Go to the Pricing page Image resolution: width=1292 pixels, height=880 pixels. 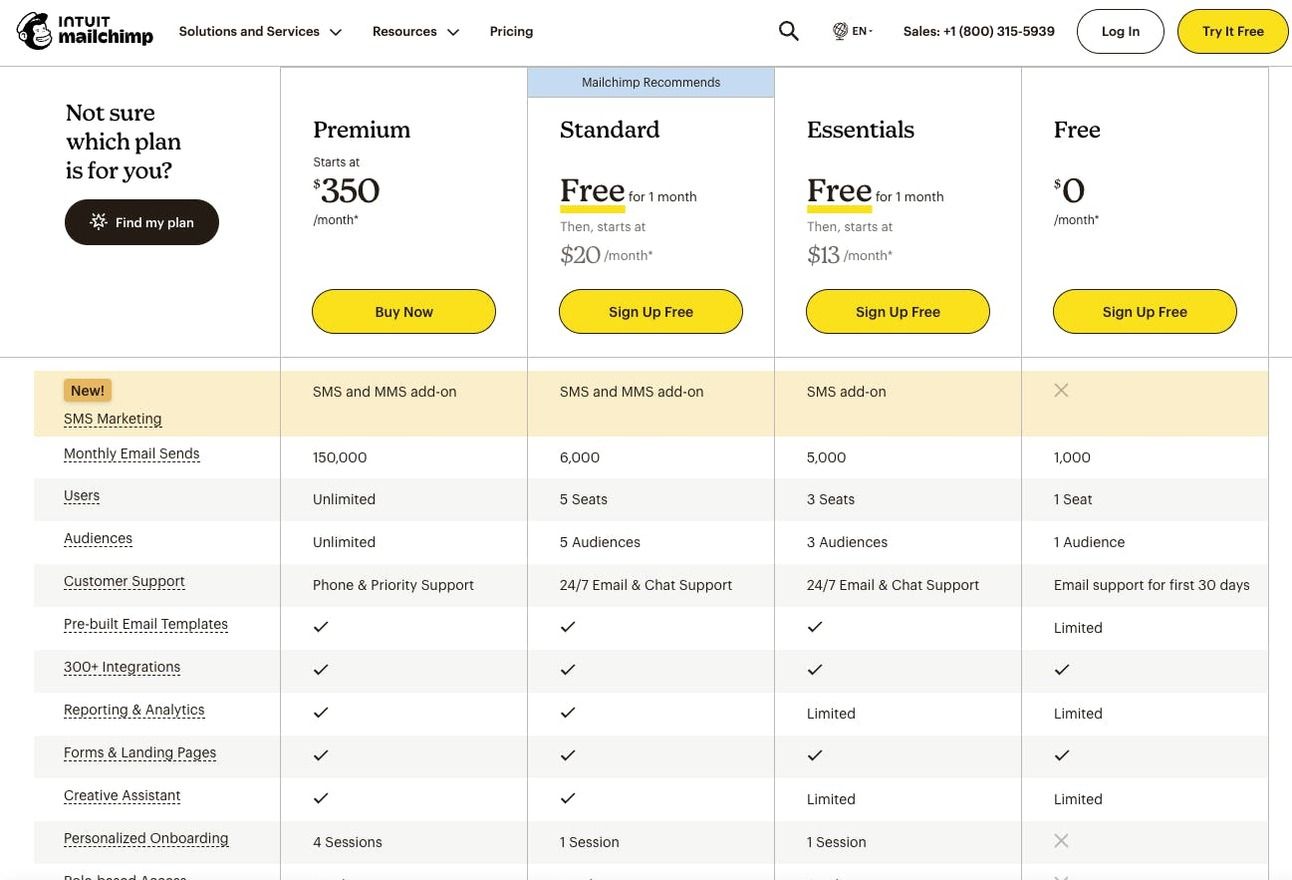point(511,31)
